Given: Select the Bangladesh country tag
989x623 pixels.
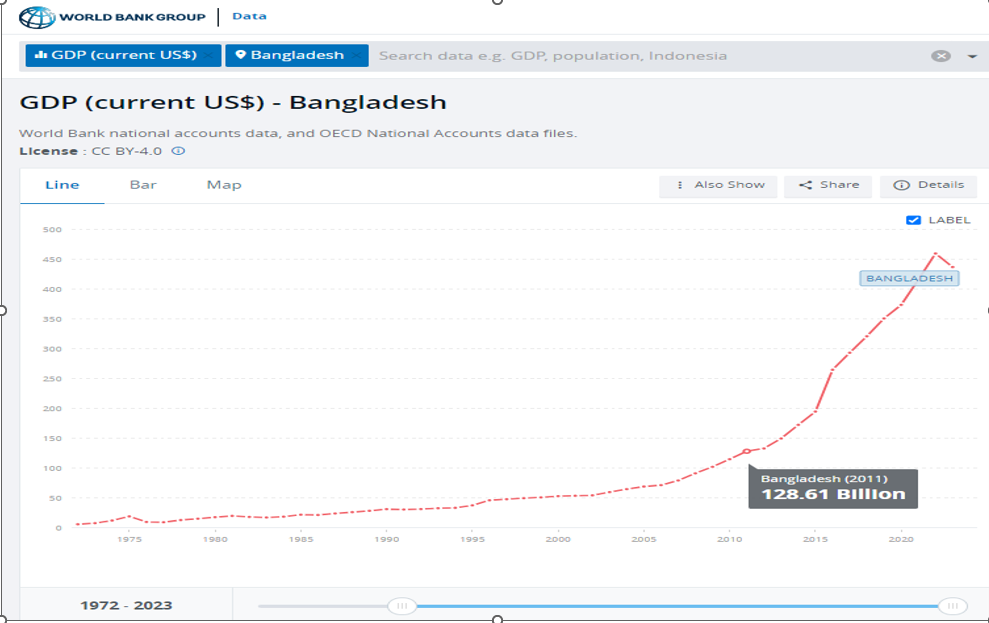Looking at the screenshot, I should pyautogui.click(x=296, y=56).
